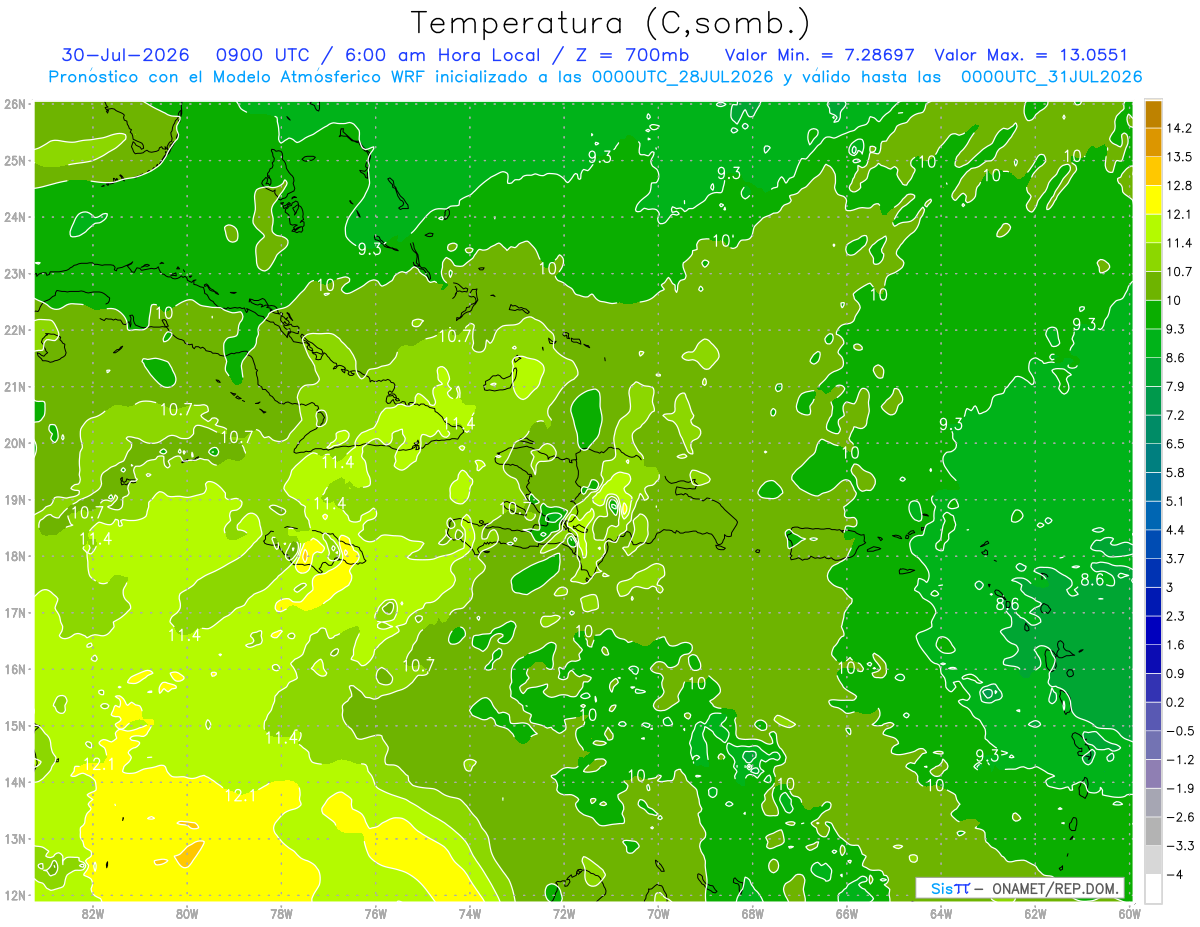
Task: Click the 5.8 value on the colour bar
Action: coord(1175,472)
